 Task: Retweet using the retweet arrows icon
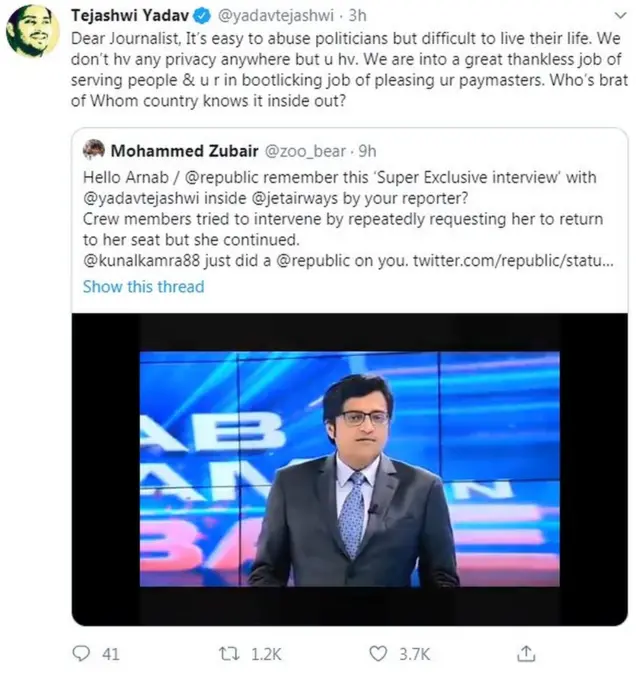[x=229, y=654]
